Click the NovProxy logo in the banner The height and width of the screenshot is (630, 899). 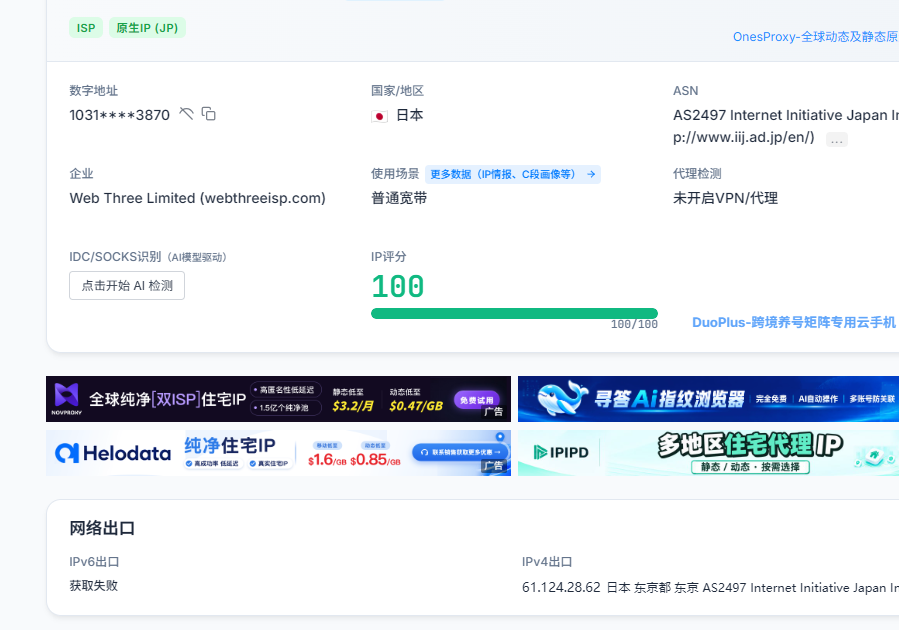pos(67,398)
